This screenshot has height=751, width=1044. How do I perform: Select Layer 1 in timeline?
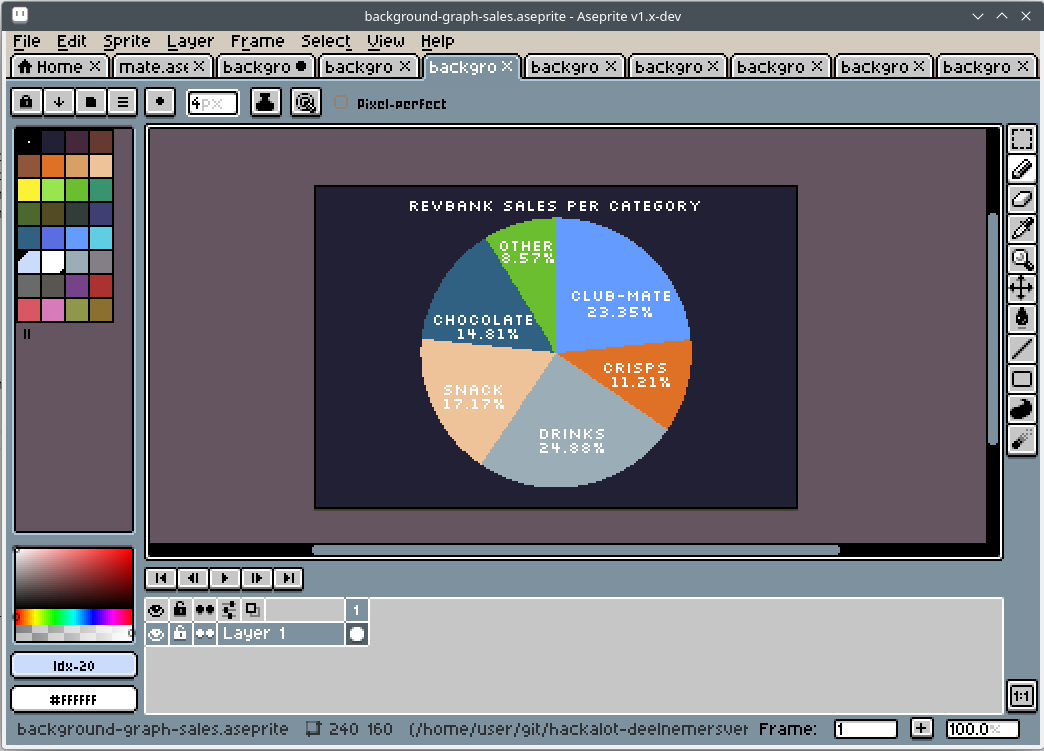281,634
